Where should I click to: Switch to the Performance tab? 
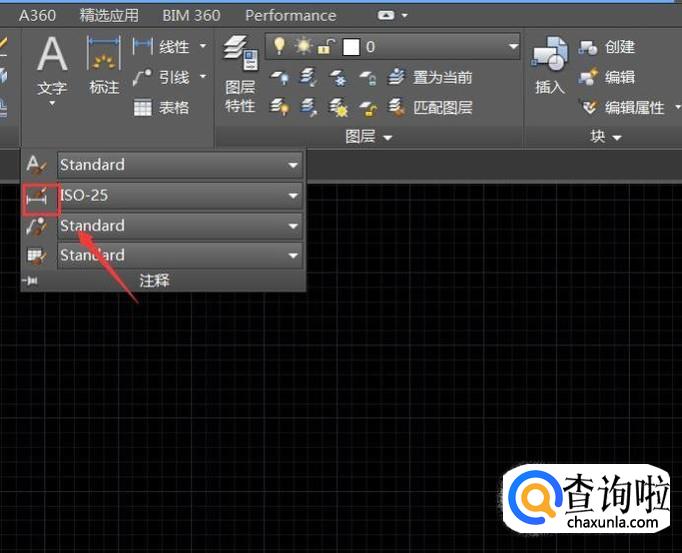pos(290,16)
